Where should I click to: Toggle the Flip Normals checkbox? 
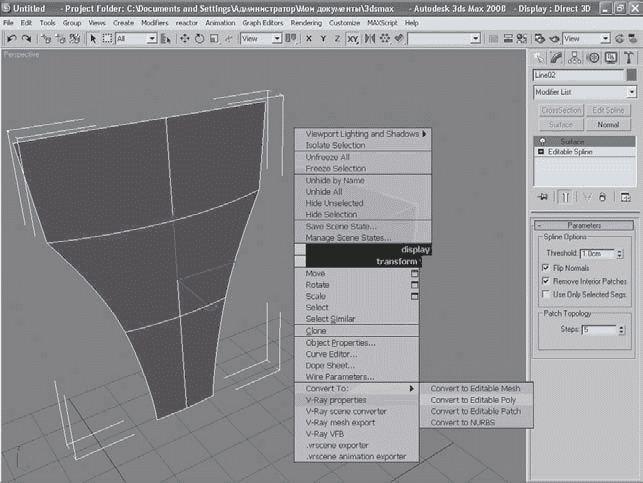[x=545, y=269]
